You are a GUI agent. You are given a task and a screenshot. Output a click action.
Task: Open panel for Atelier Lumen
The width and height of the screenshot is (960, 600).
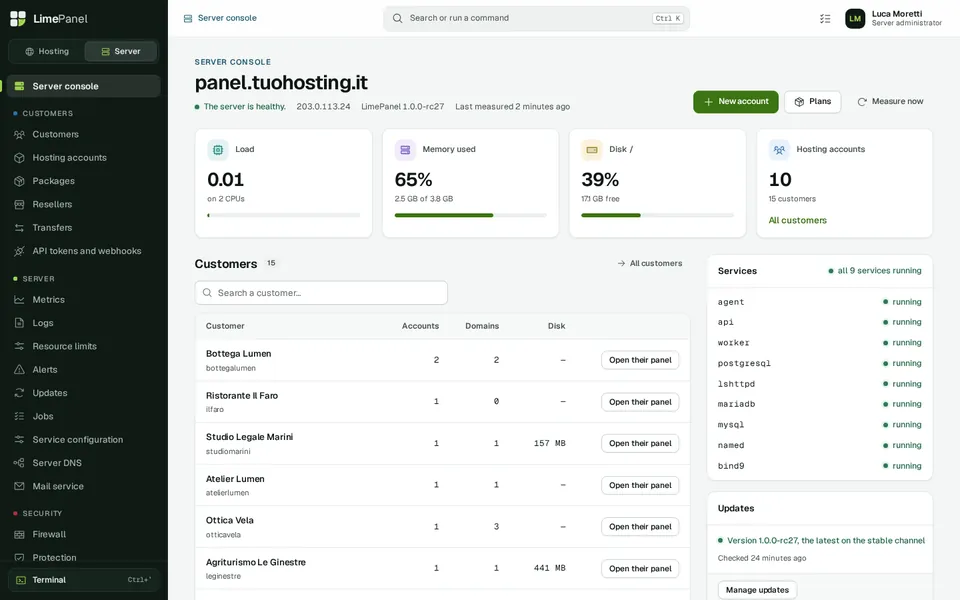[640, 485]
